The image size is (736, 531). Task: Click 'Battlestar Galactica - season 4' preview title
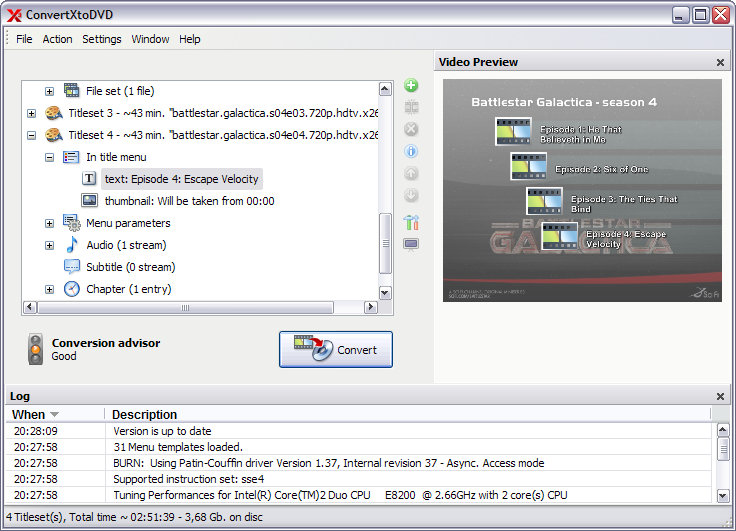point(564,102)
